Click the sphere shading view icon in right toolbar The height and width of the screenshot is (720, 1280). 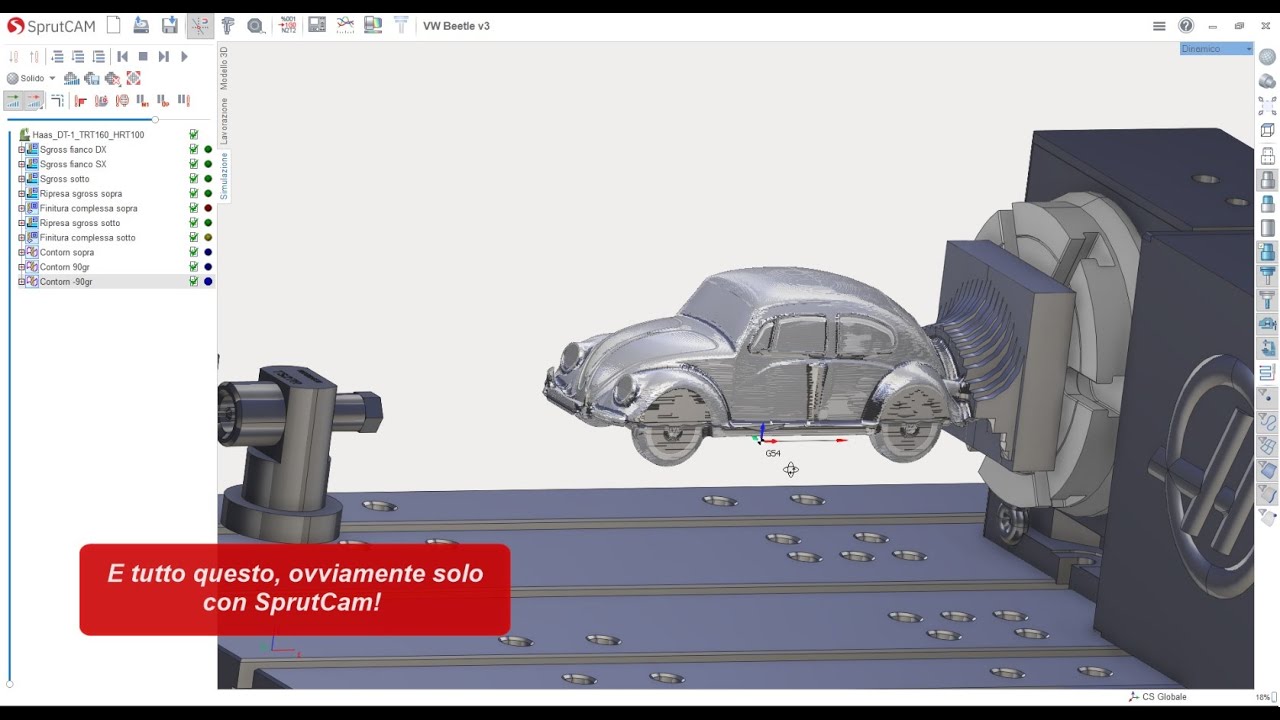coord(1267,57)
